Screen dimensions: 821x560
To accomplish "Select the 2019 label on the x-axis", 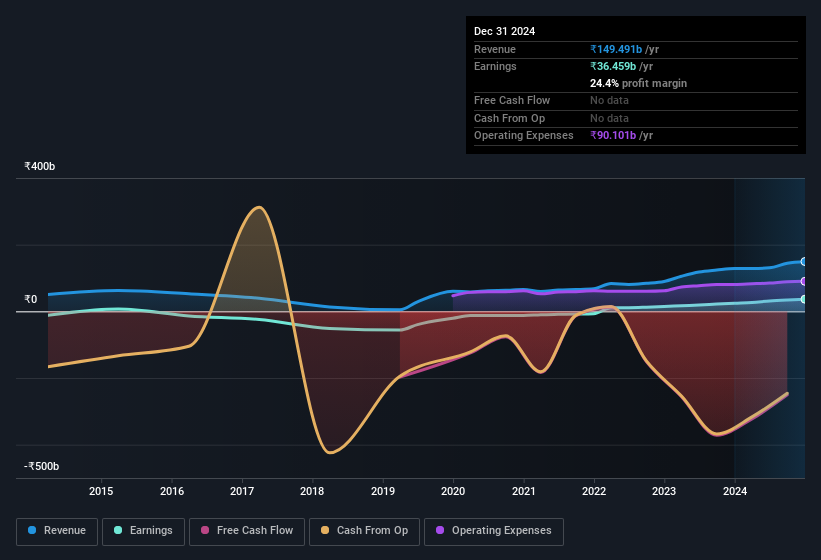I will point(383,491).
